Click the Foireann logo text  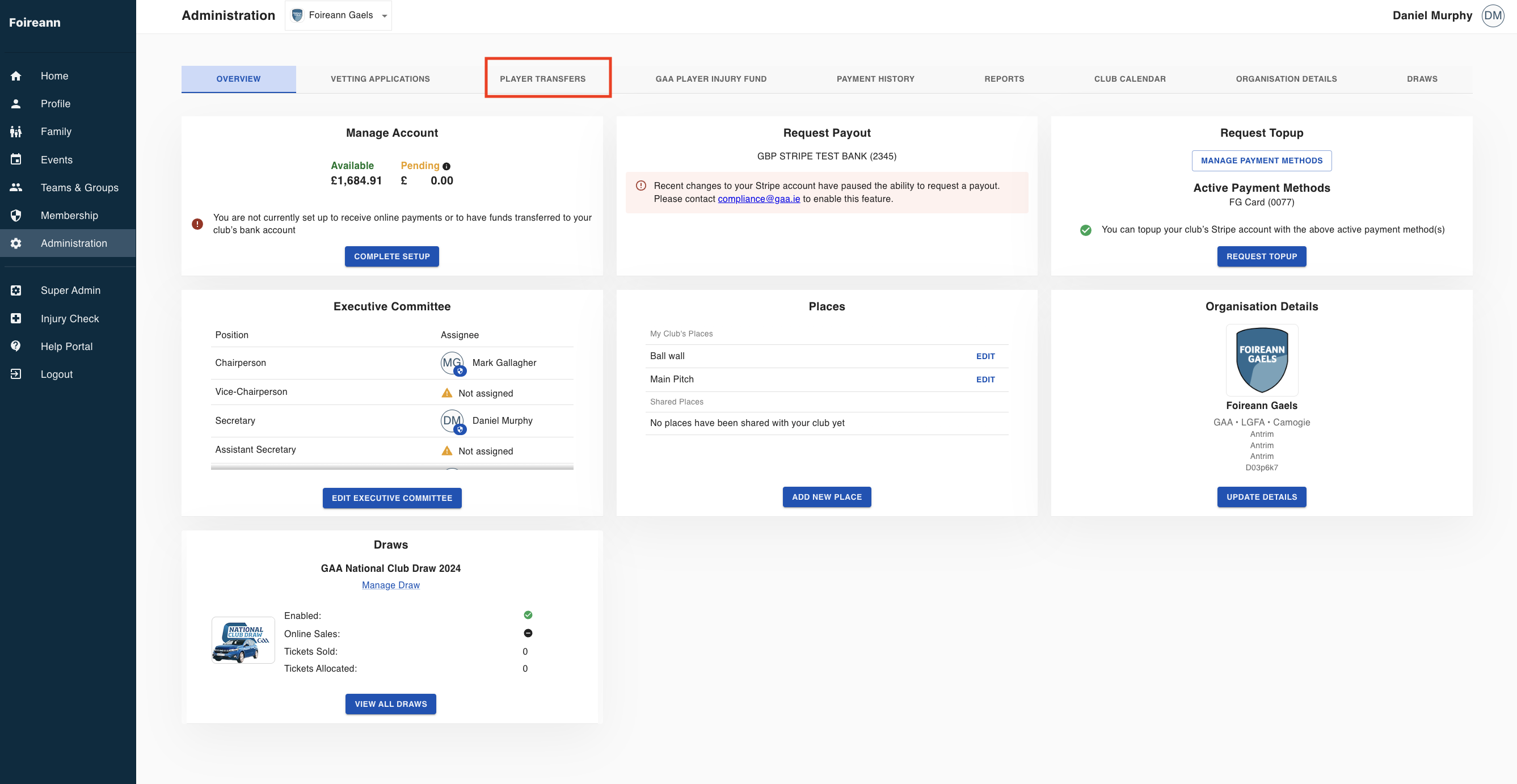click(35, 22)
